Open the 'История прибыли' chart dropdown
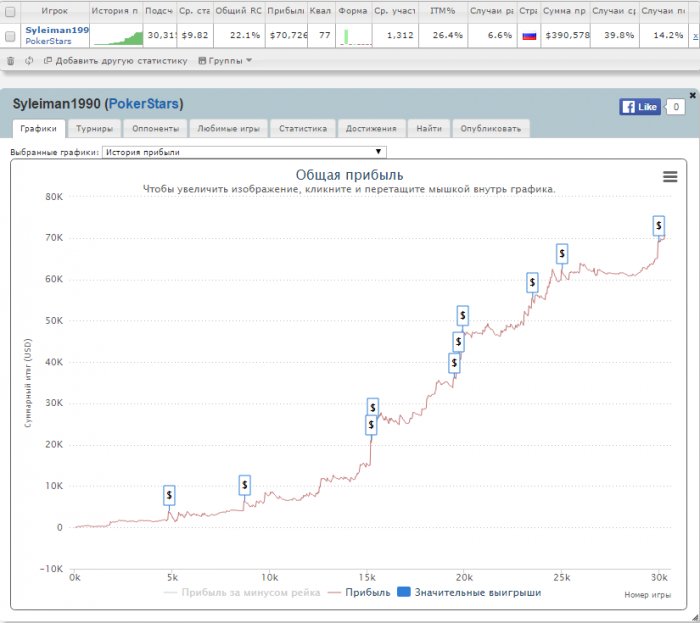 pyautogui.click(x=243, y=152)
